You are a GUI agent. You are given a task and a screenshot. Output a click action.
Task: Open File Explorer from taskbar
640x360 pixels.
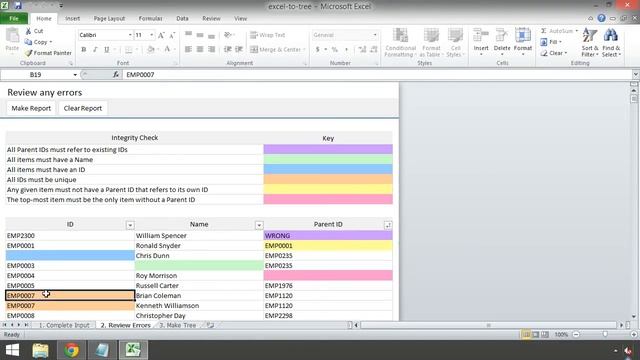tap(40, 350)
